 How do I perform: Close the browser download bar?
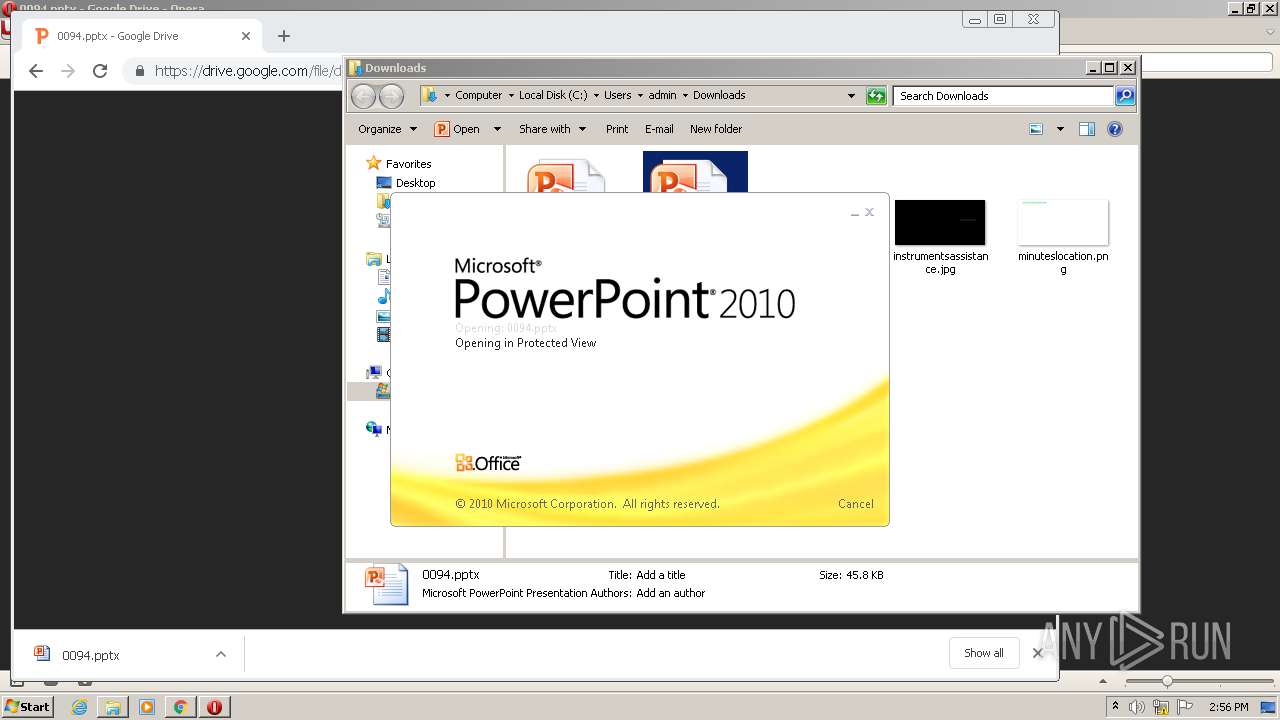click(x=1038, y=653)
